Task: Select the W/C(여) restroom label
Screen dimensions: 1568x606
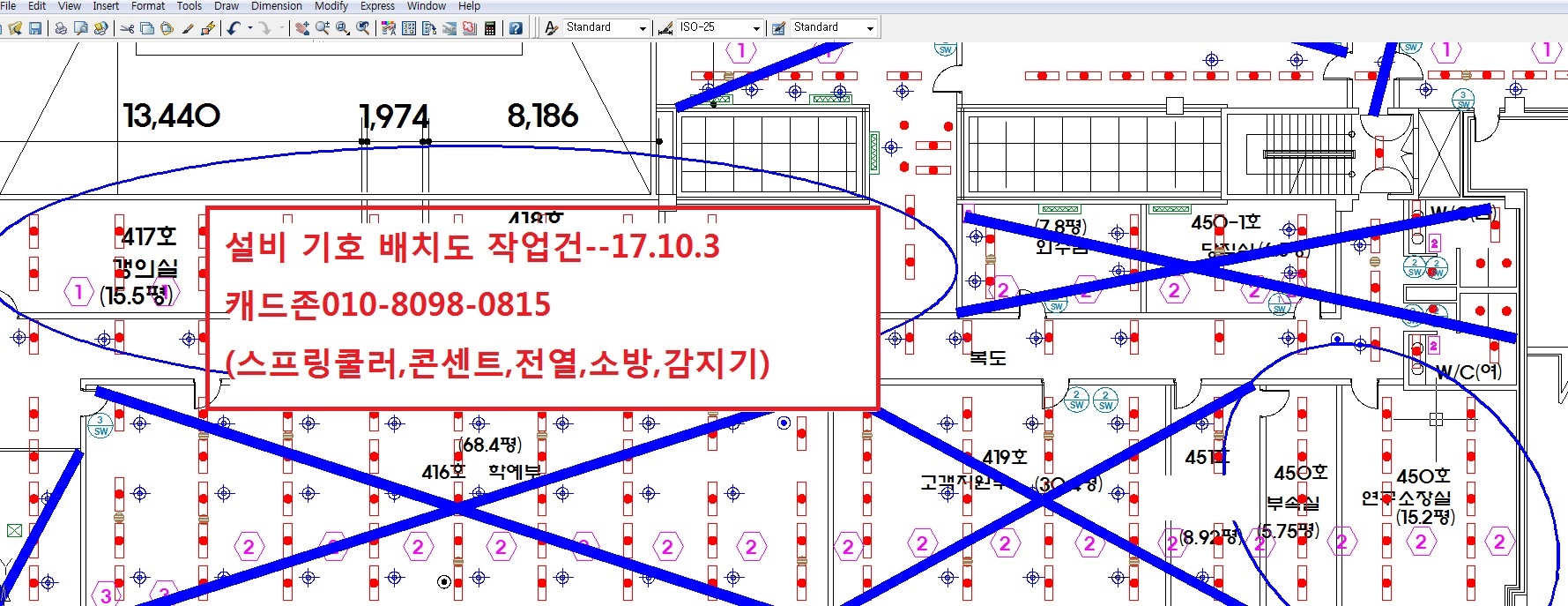Action: click(x=1468, y=371)
